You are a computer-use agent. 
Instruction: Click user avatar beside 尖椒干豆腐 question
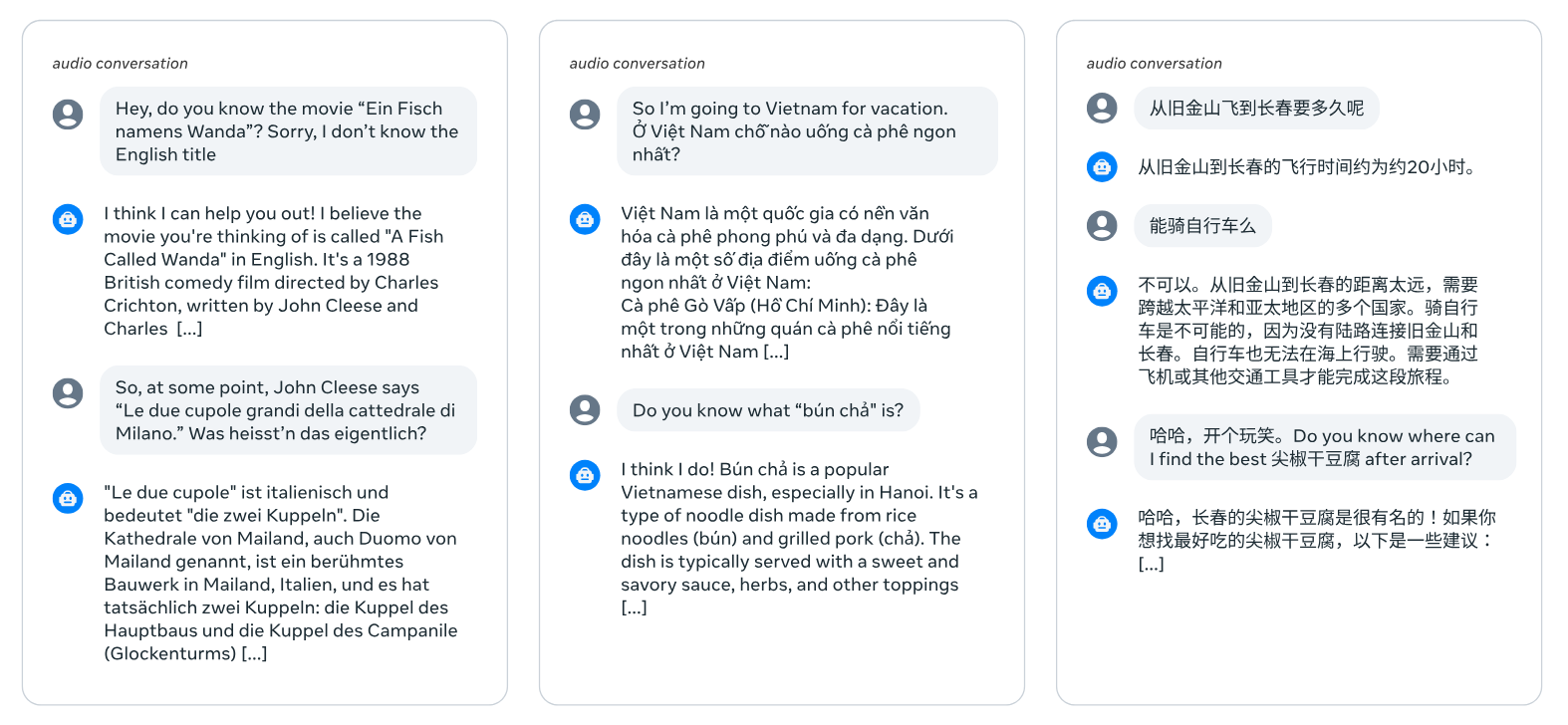[x=1102, y=441]
